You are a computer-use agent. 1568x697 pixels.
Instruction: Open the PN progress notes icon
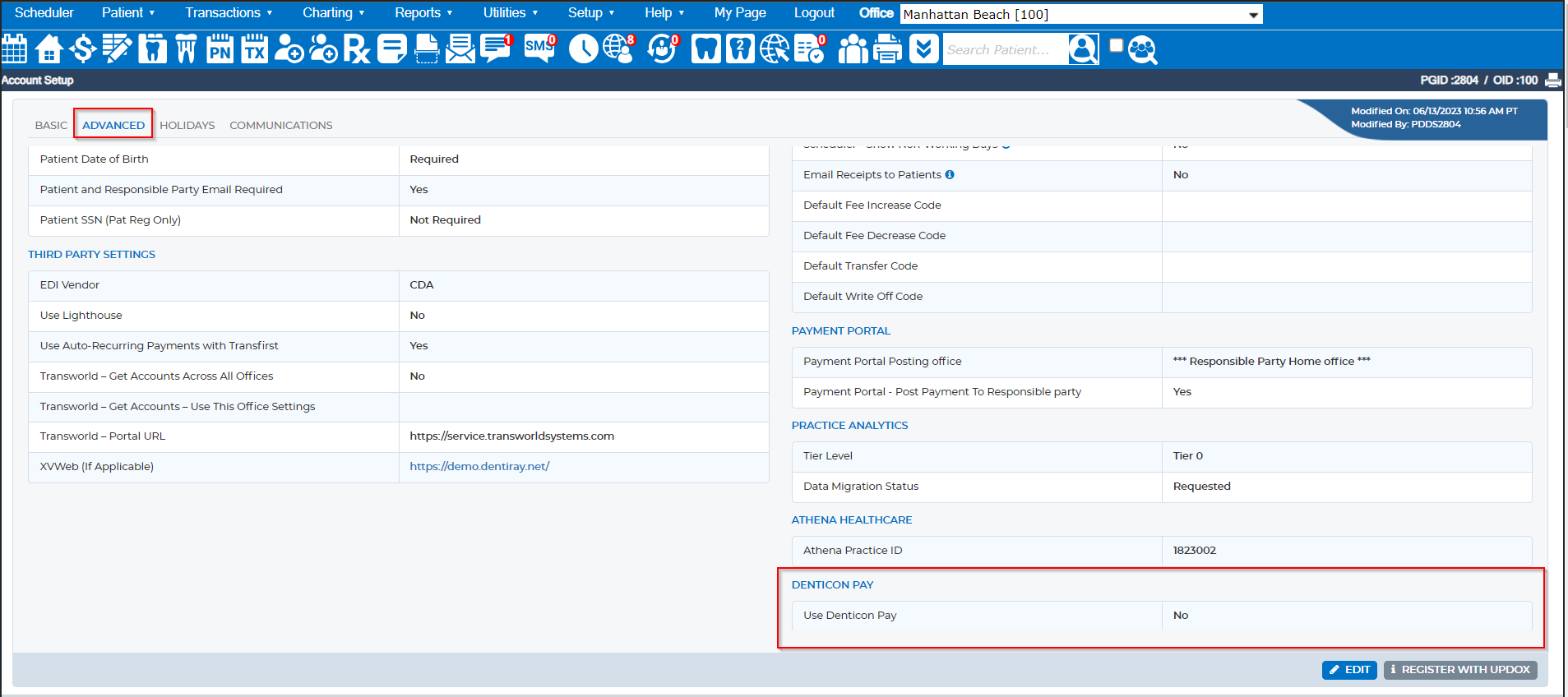(x=220, y=49)
